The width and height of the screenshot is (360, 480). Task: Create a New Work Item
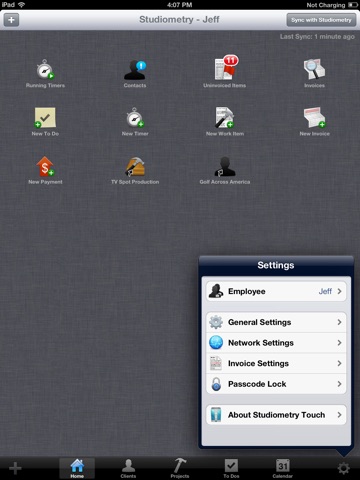point(225,118)
